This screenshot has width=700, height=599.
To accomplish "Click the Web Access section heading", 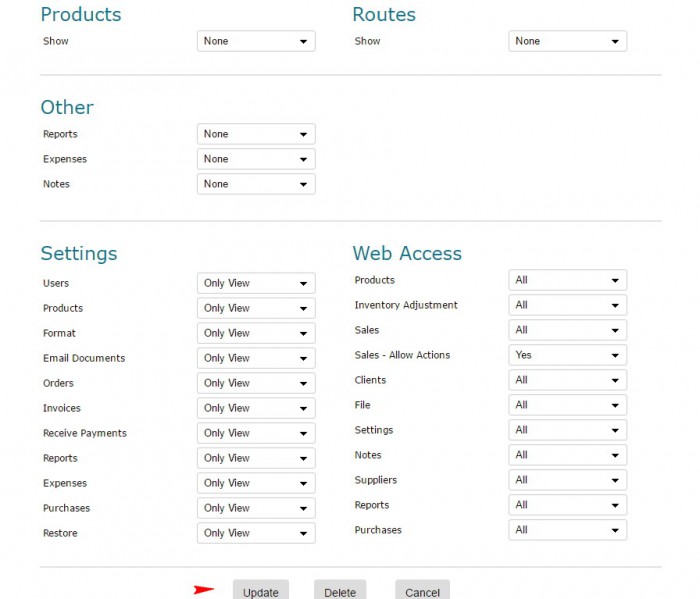I will pyautogui.click(x=407, y=253).
